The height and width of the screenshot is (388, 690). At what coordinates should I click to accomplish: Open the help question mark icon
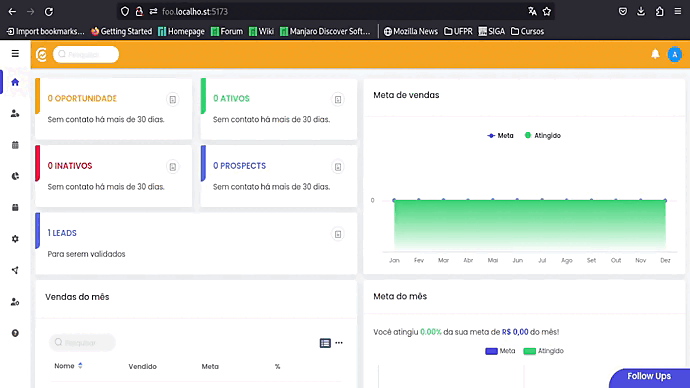pyautogui.click(x=15, y=333)
